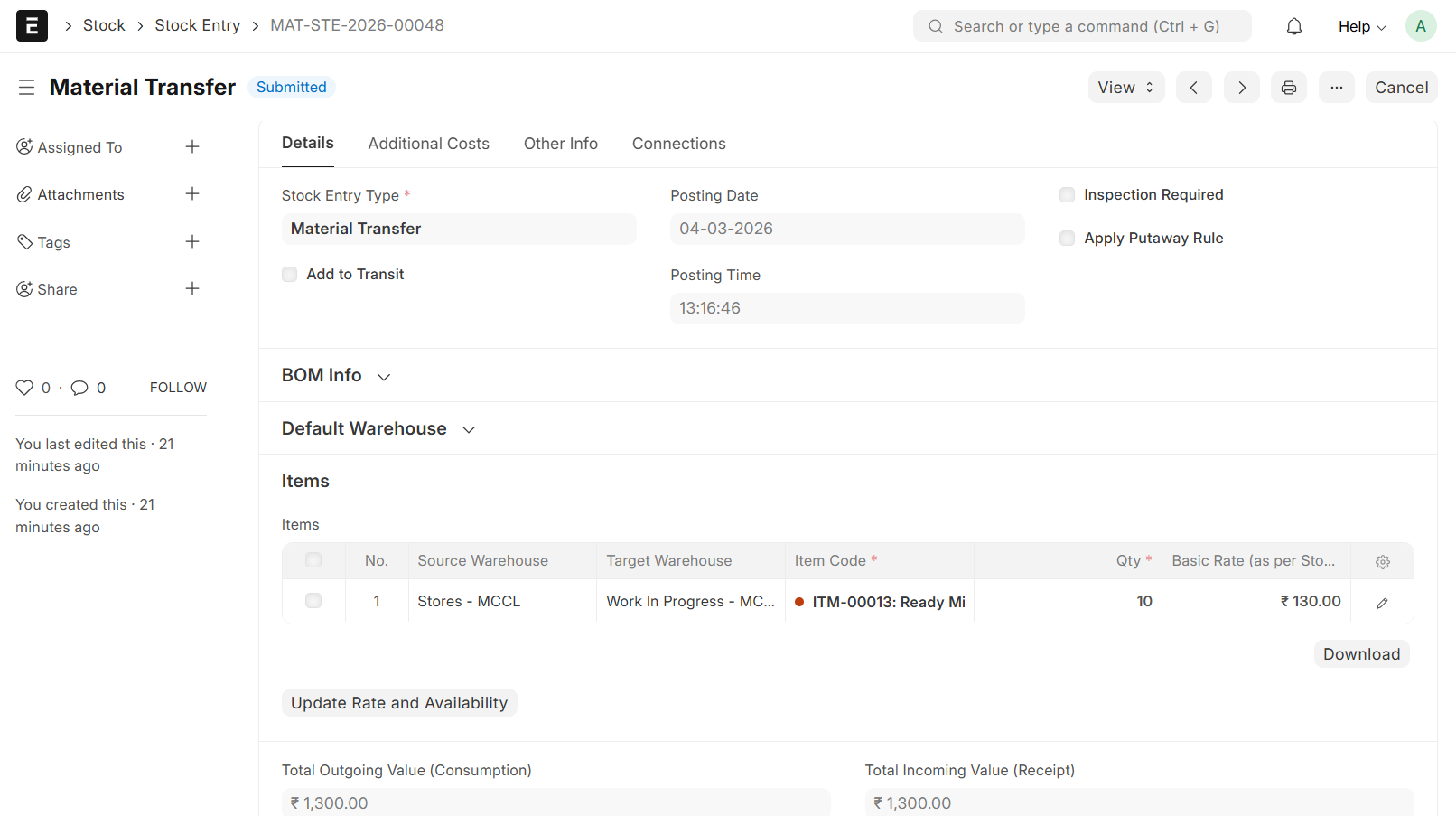
Task: Go to next document with right arrow
Action: (1241, 88)
